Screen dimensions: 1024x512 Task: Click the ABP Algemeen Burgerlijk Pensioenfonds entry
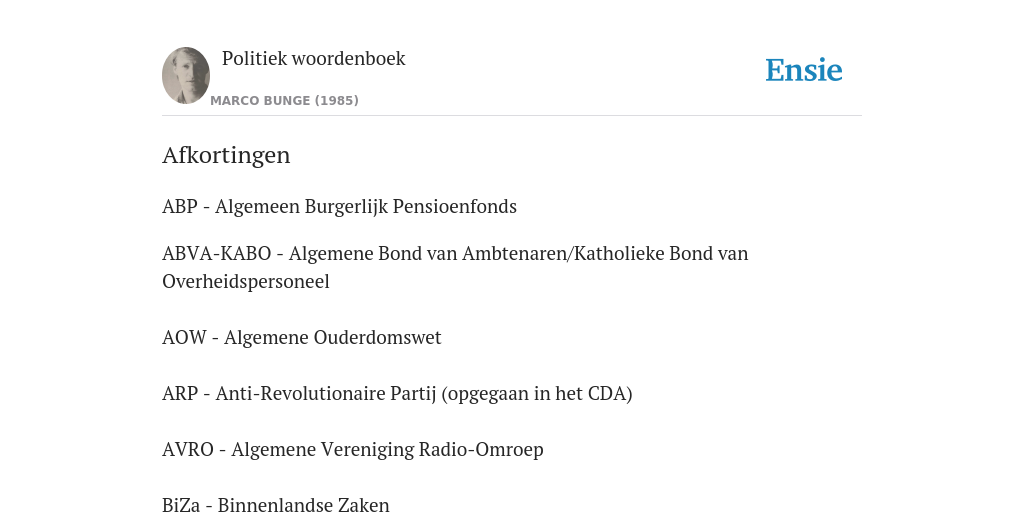pos(340,206)
